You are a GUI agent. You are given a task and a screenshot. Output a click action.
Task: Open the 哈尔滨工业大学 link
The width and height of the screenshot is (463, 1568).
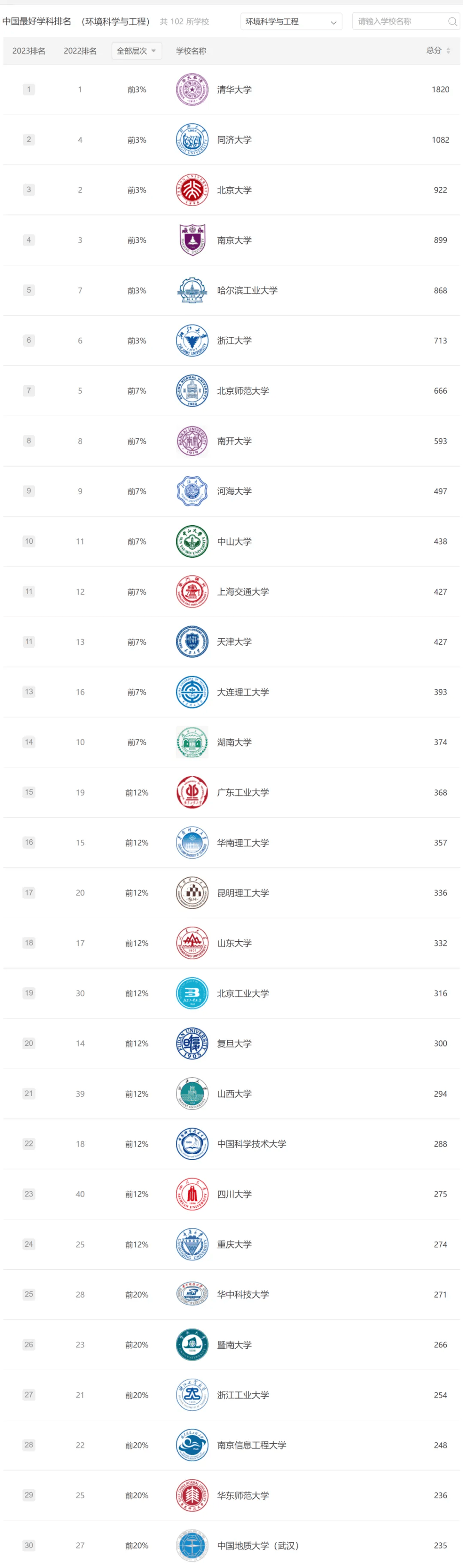[247, 290]
